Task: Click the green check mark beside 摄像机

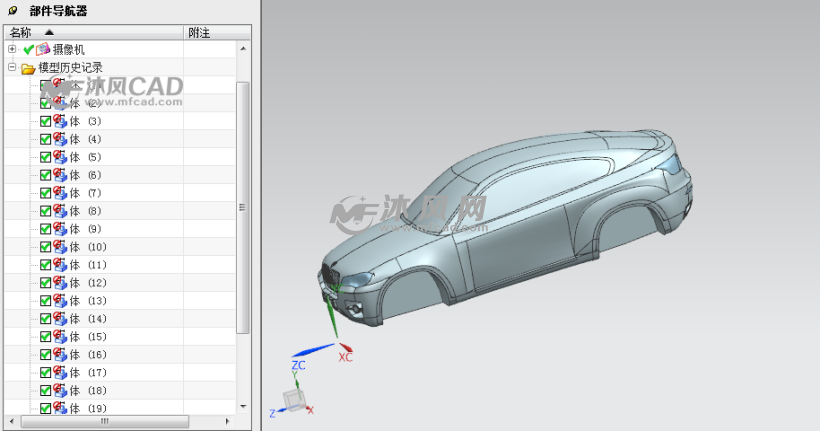Action: (x=29, y=50)
